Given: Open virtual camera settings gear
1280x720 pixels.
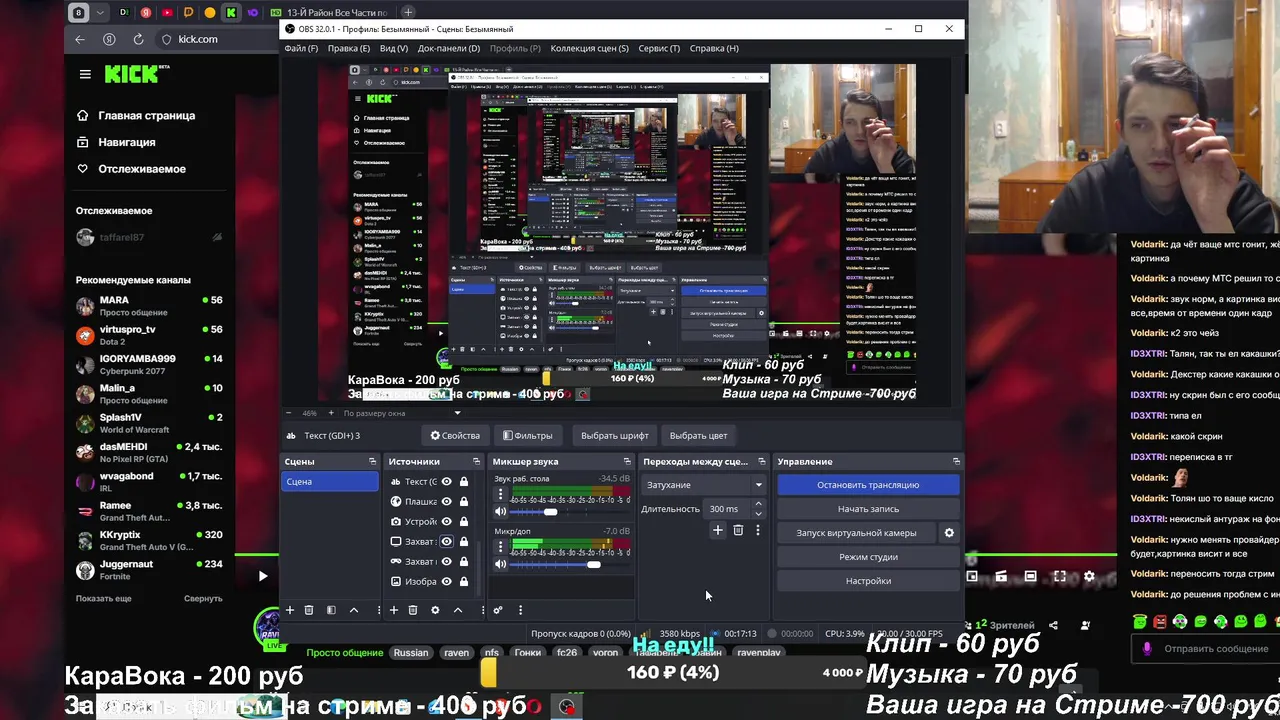Looking at the screenshot, I should pyautogui.click(x=949, y=533).
